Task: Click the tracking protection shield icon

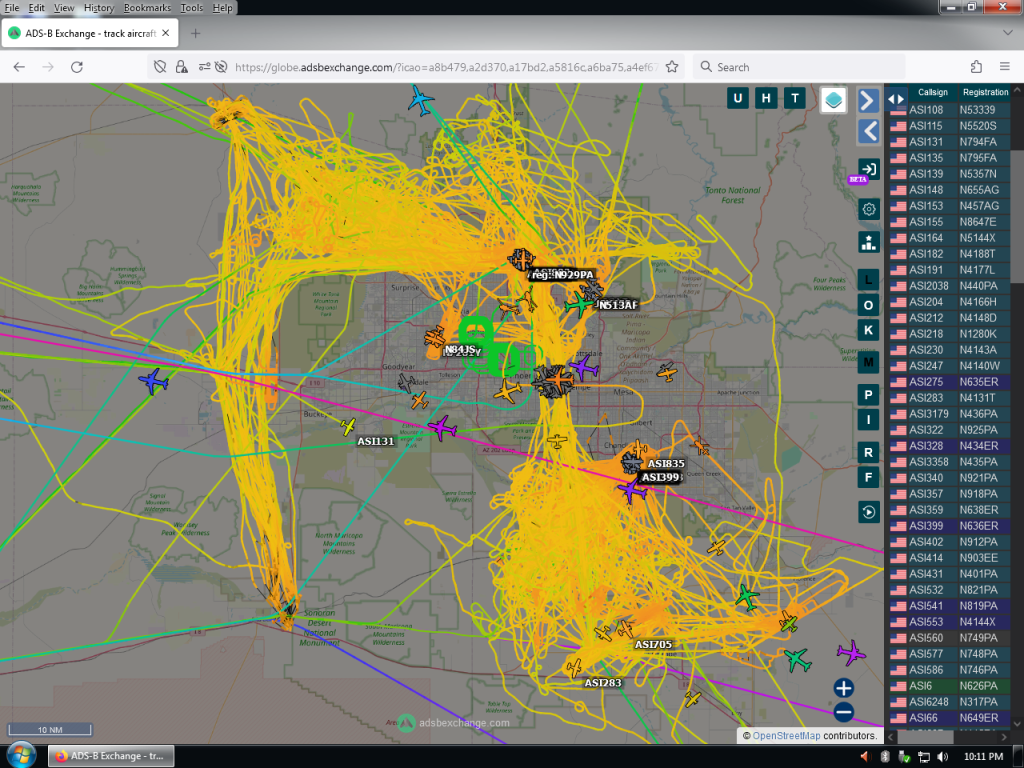Action: coord(160,67)
